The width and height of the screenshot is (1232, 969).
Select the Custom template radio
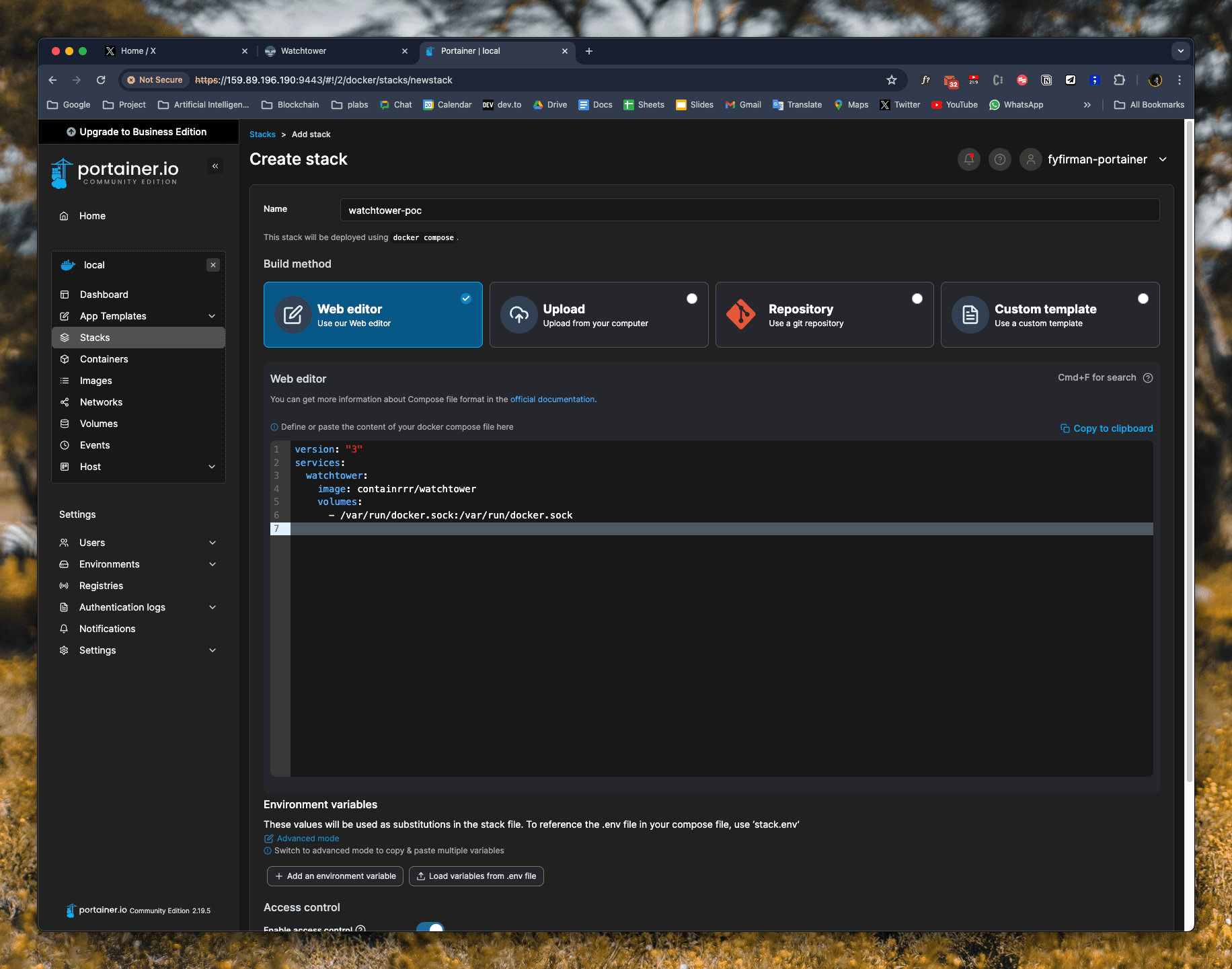coord(1143,299)
